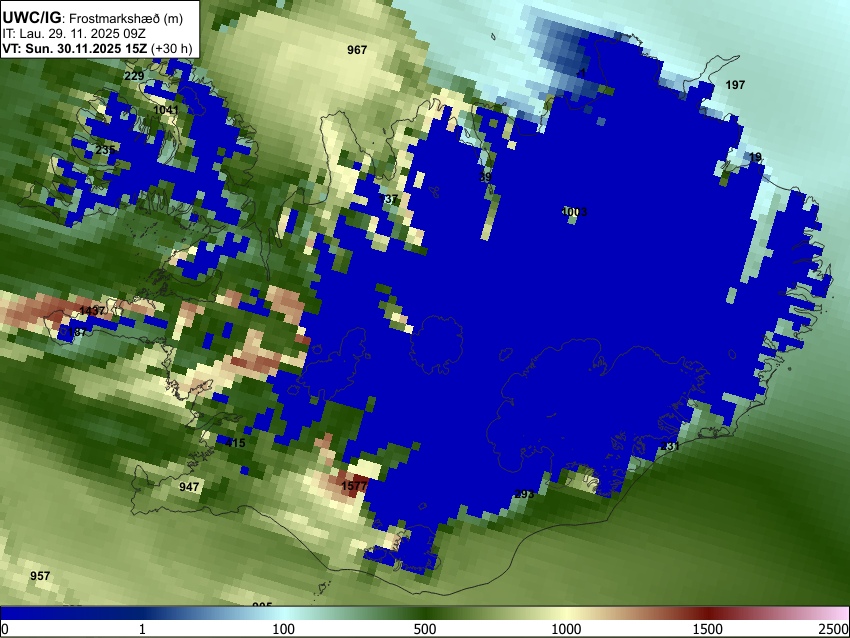850x638 pixels.
Task: Select the 1500 colour scale tick label
Action: pyautogui.click(x=708, y=629)
